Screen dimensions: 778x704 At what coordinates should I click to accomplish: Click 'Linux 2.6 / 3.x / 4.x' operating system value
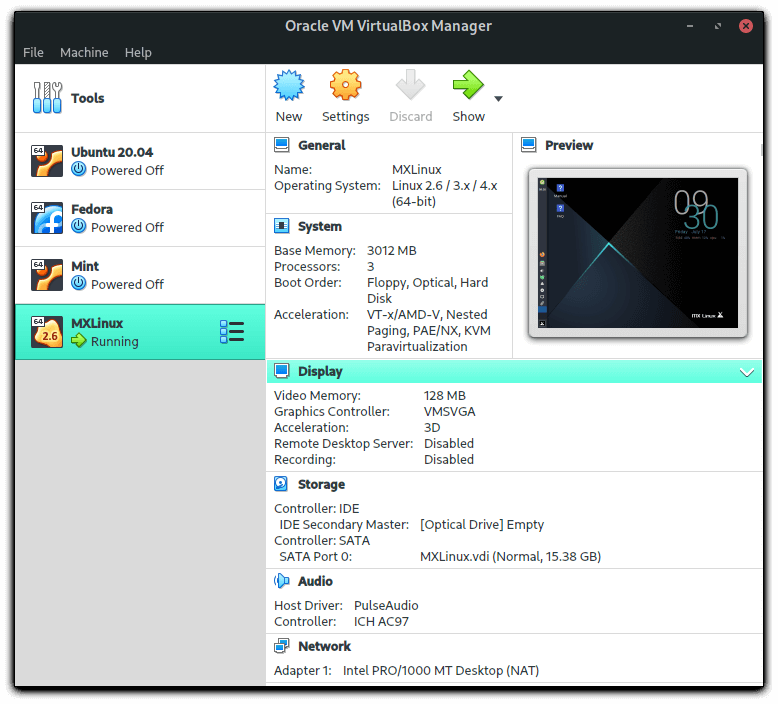tap(445, 186)
